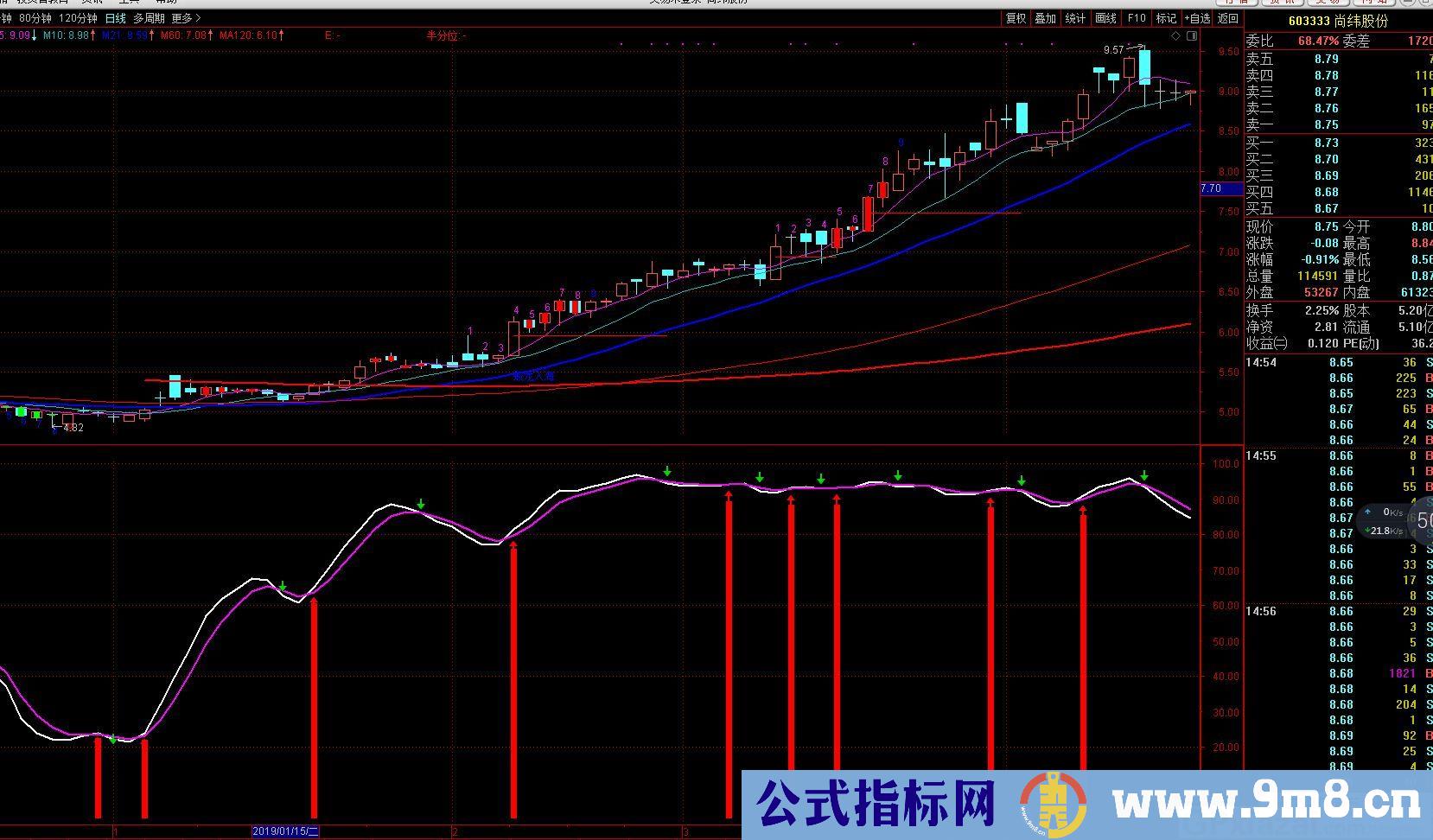This screenshot has height=840, width=1433.
Task: Click the 2019/01/15 date marker on timeline
Action: click(285, 831)
